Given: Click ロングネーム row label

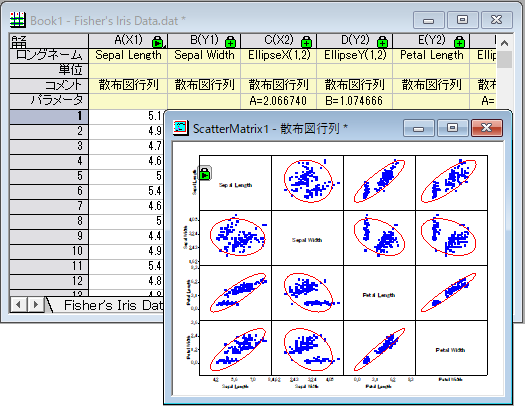Looking at the screenshot, I should click(49, 55).
